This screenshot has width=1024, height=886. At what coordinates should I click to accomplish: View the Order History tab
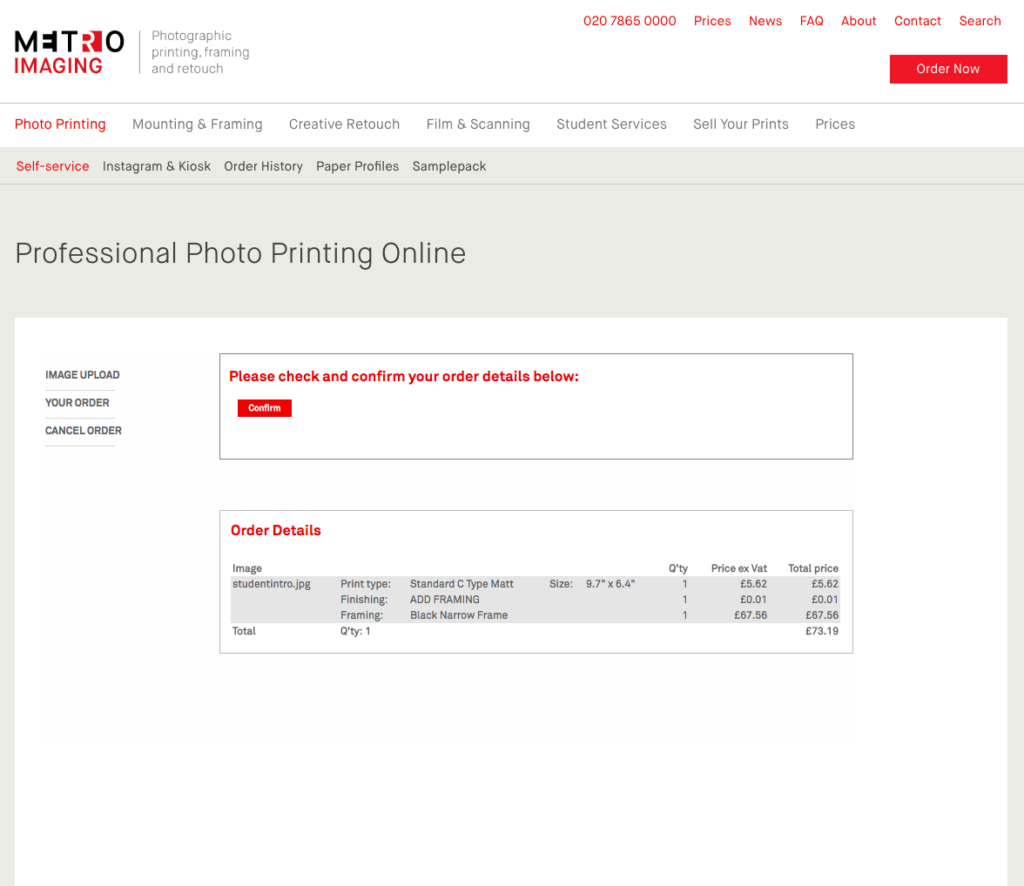tap(263, 166)
